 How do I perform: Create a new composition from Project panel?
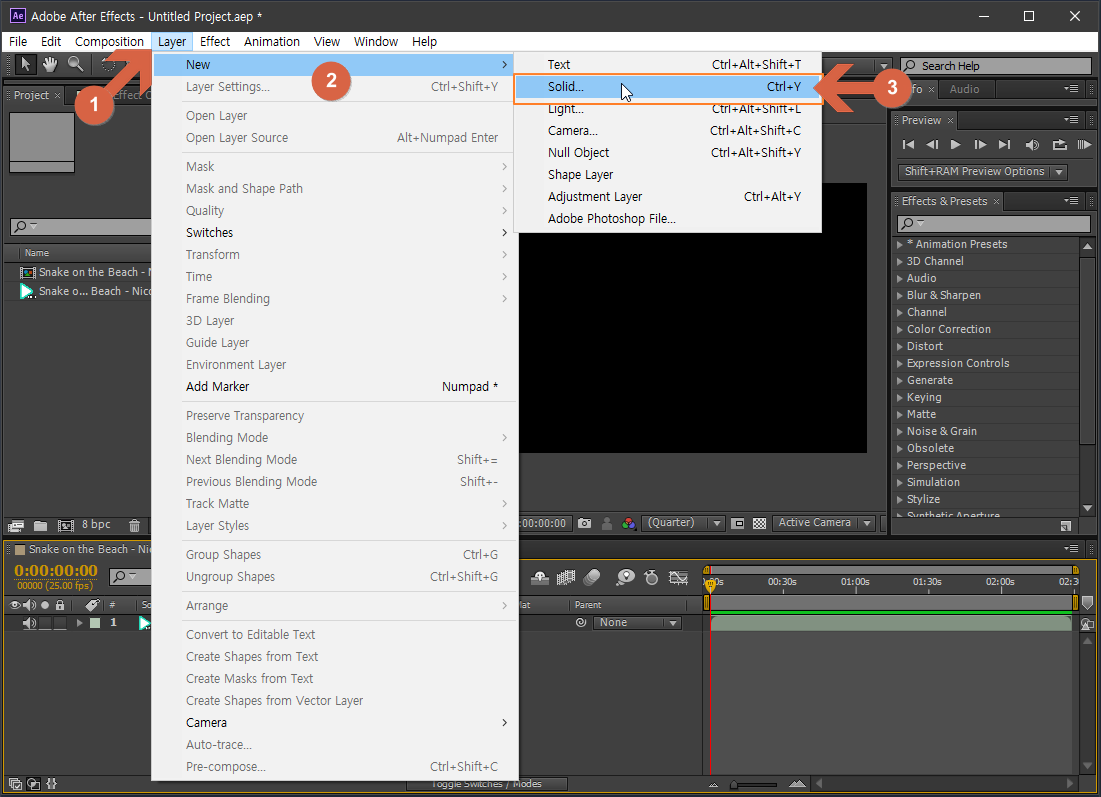point(65,525)
